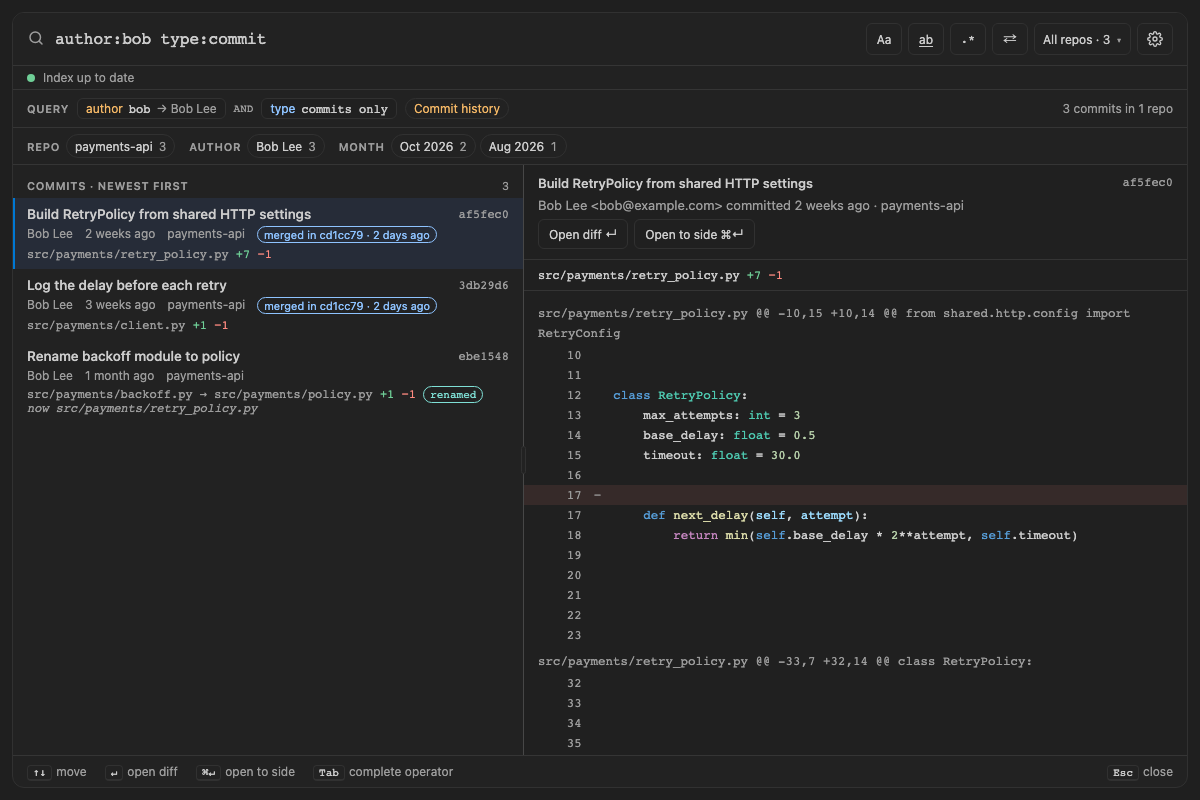Click the search magnifier icon
Screen dimensions: 1200x800
(36, 39)
